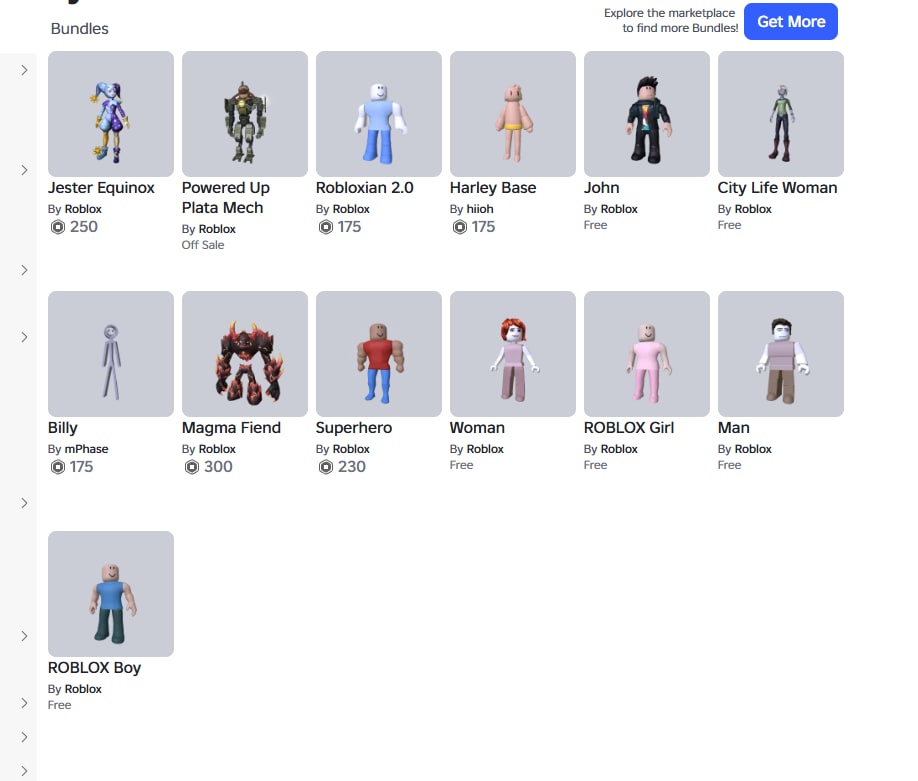Click the Robux icon under Superhero
Viewport: 918px width, 781px height.
[x=326, y=467]
